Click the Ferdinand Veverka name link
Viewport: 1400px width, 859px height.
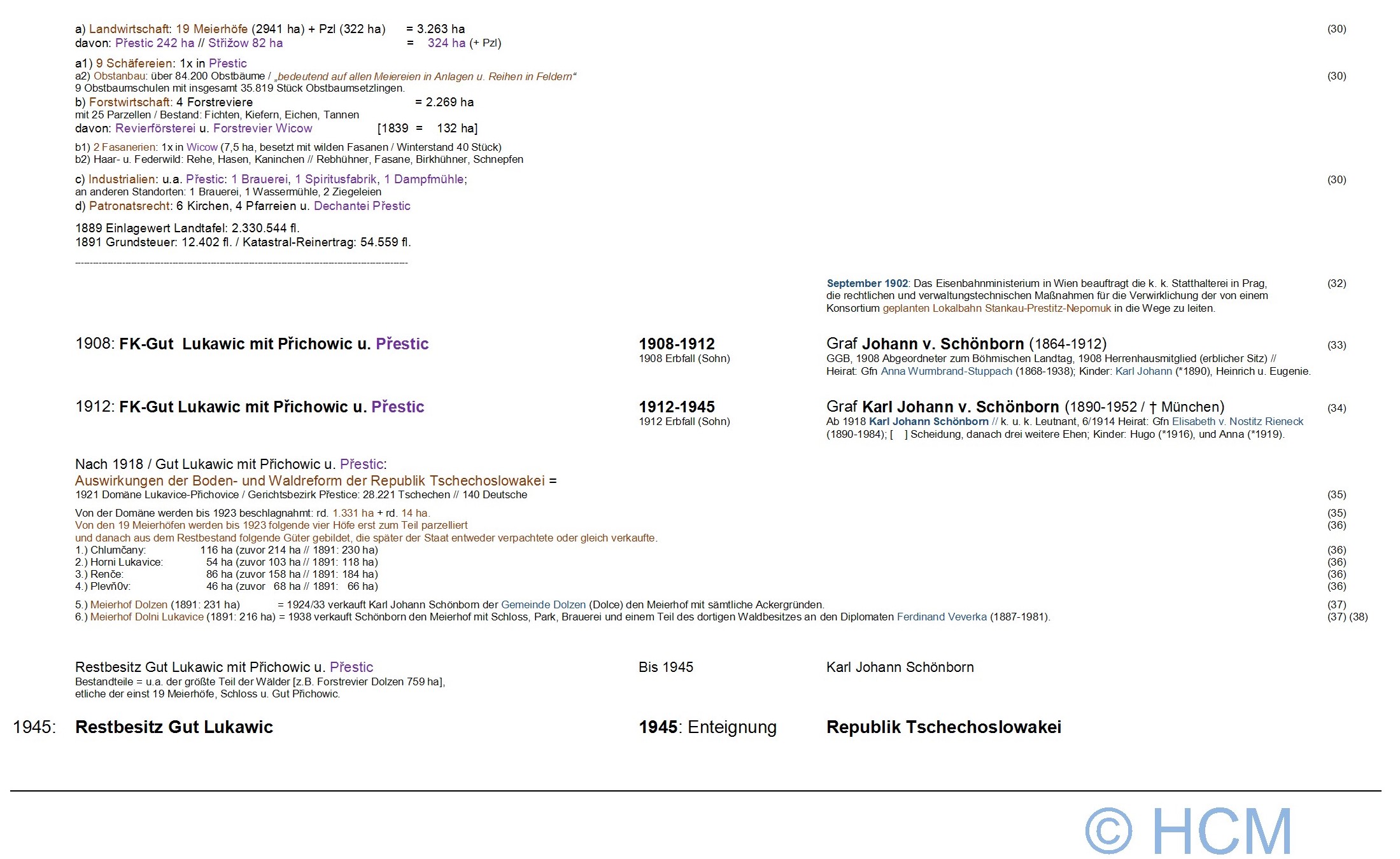point(942,617)
